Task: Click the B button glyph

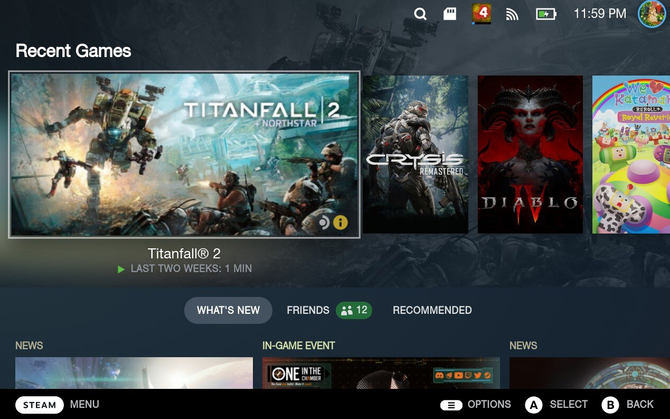Action: (610, 405)
